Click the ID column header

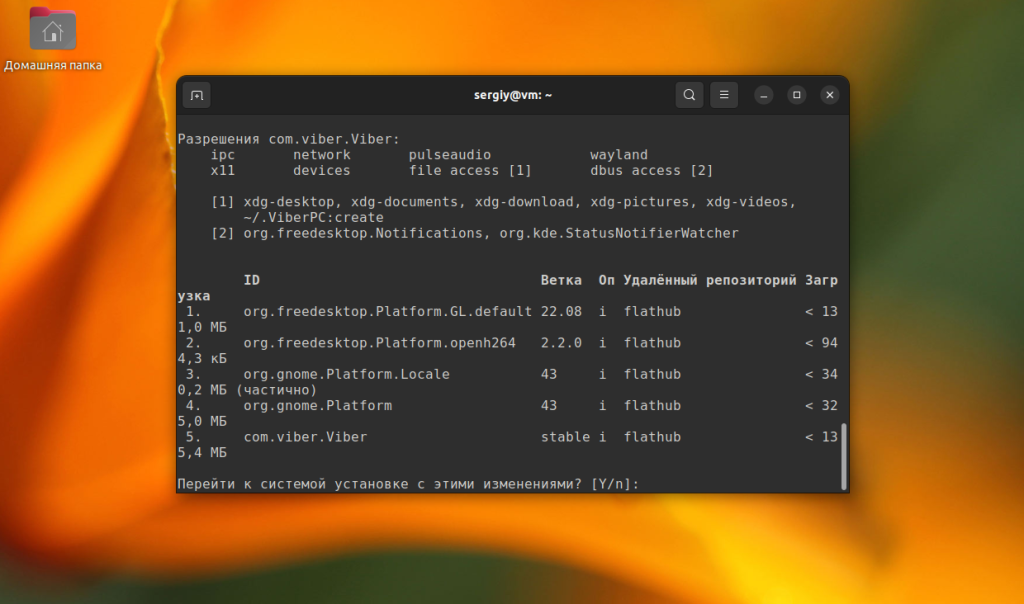pos(251,280)
